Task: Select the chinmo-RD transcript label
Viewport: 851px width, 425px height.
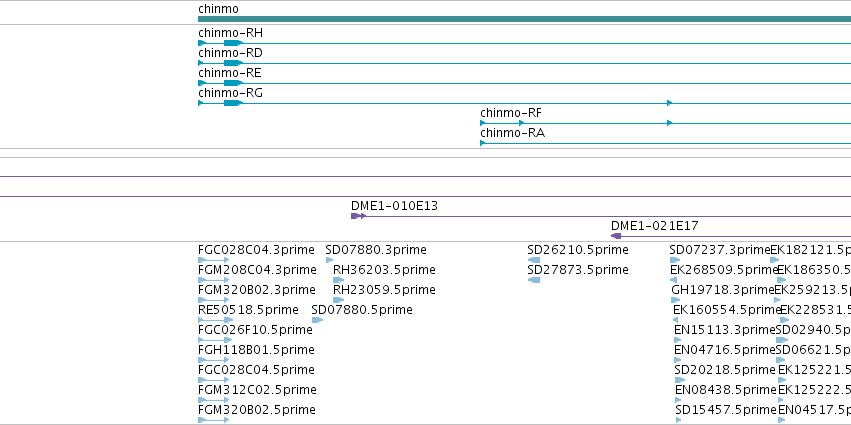Action: point(230,53)
